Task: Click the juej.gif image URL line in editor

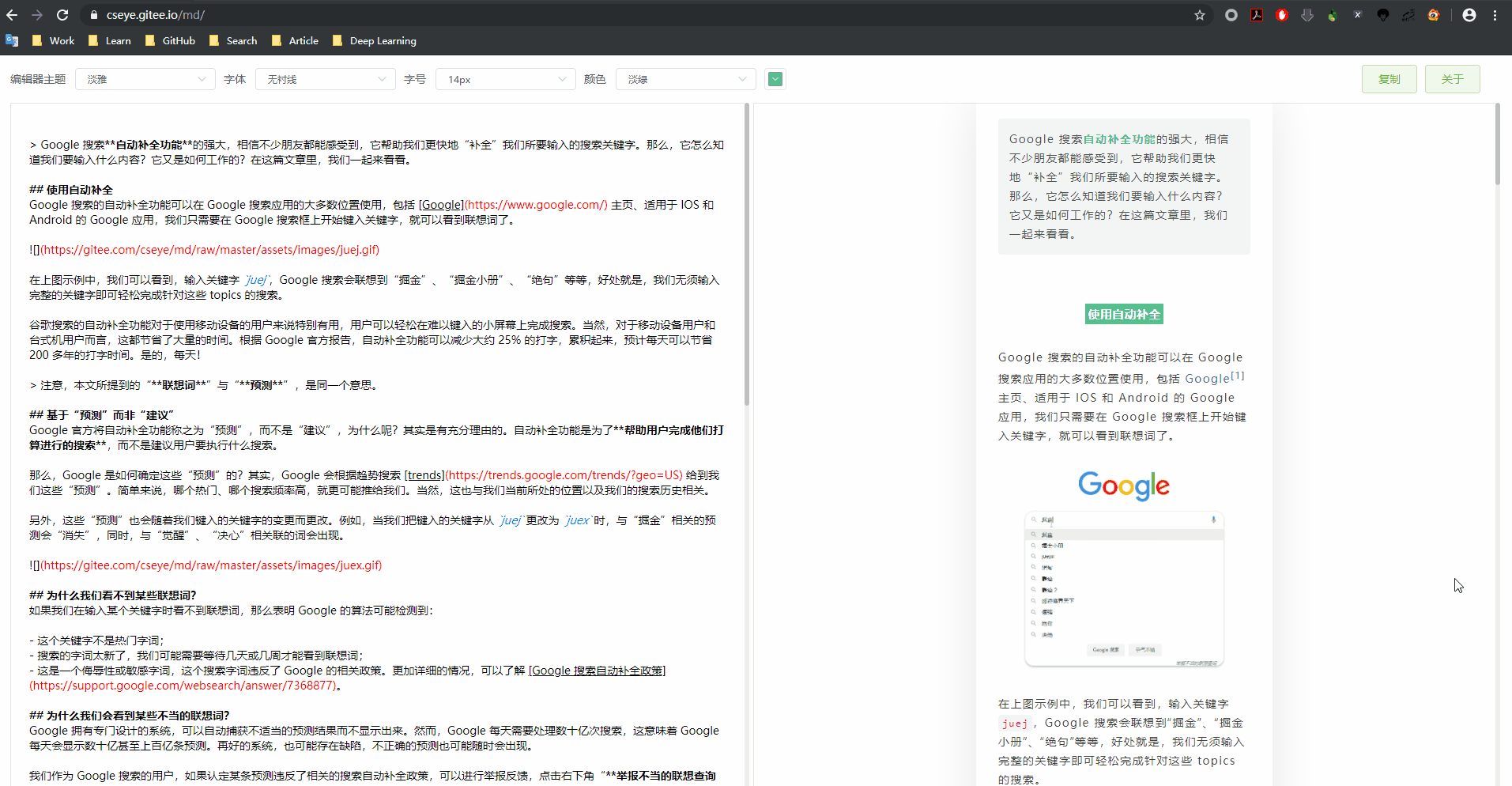Action: [x=205, y=250]
